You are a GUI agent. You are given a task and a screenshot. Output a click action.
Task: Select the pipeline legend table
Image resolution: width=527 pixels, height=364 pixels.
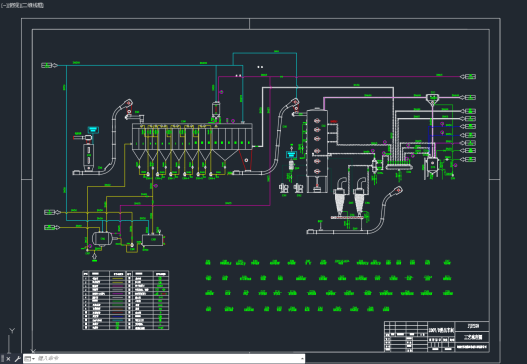[x=126, y=300]
